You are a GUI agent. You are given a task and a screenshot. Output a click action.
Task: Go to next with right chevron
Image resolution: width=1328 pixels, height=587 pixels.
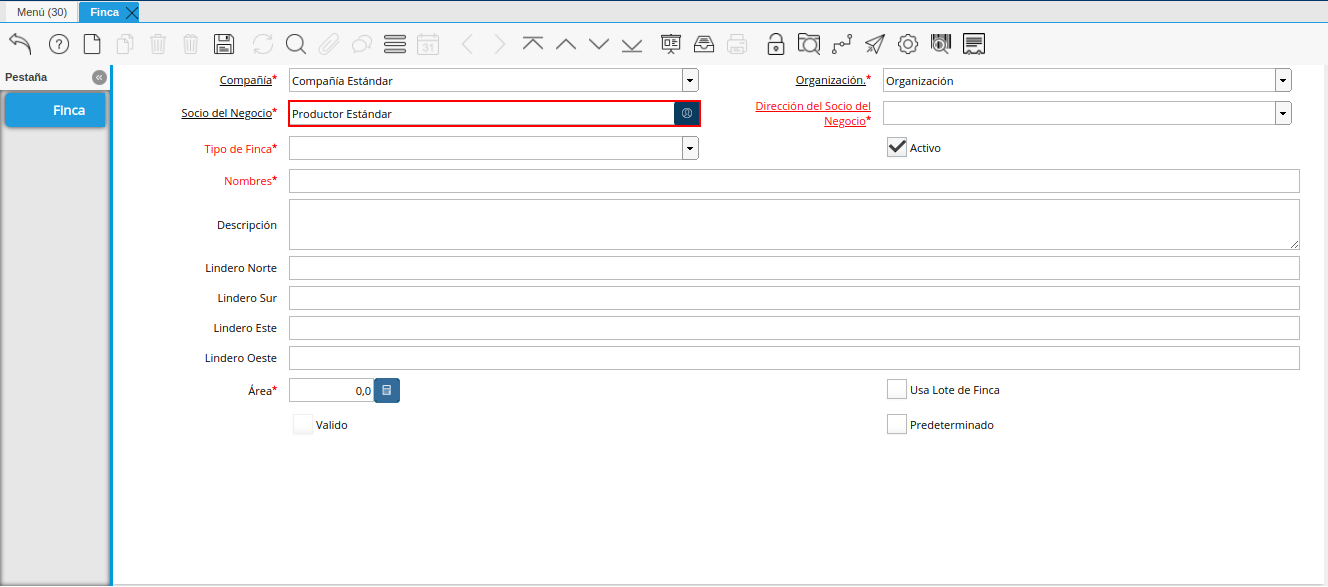pyautogui.click(x=500, y=44)
